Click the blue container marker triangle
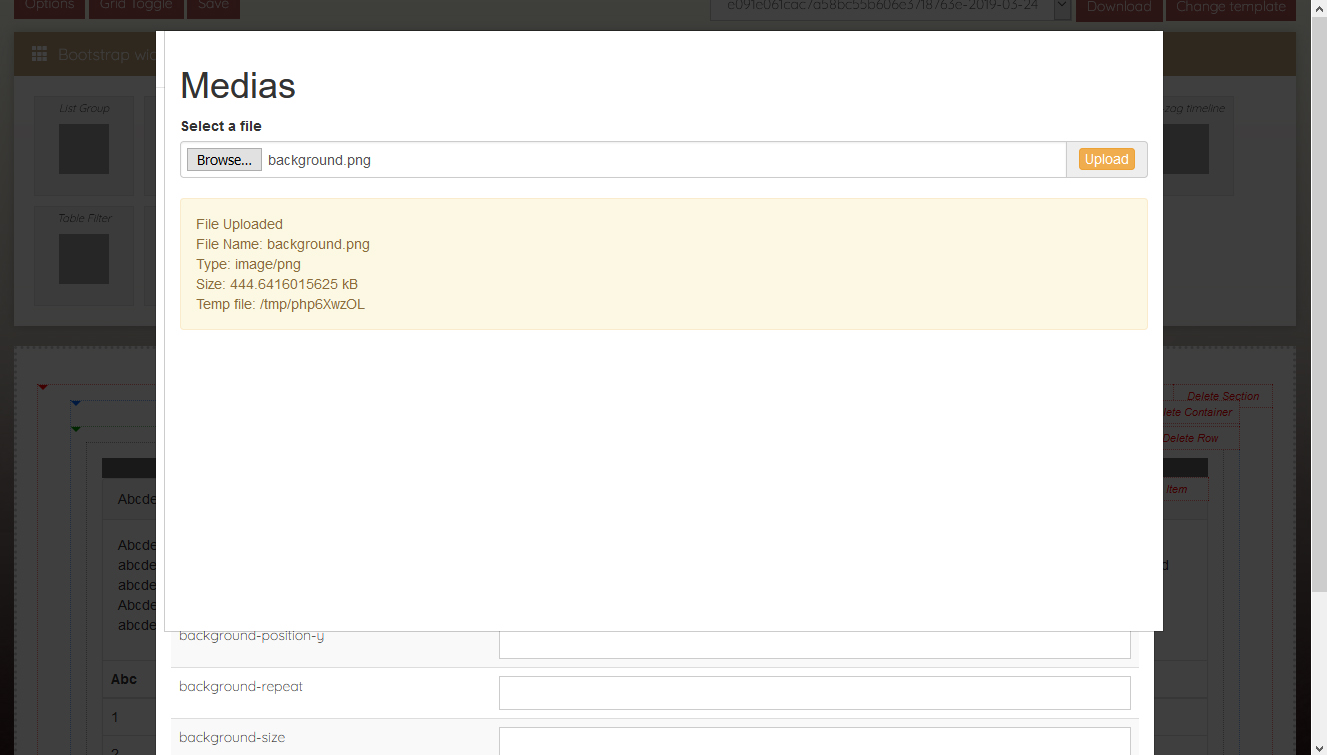 [75, 404]
